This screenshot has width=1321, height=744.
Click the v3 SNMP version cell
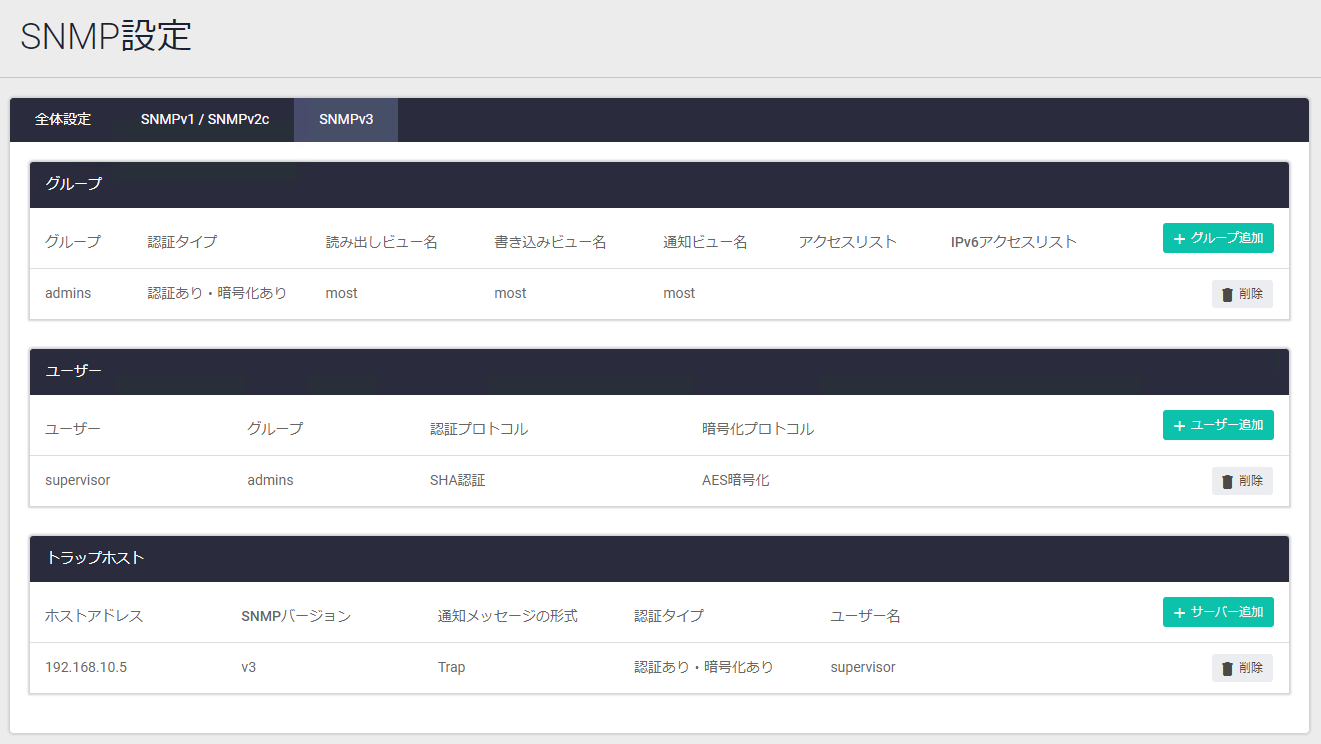click(249, 667)
